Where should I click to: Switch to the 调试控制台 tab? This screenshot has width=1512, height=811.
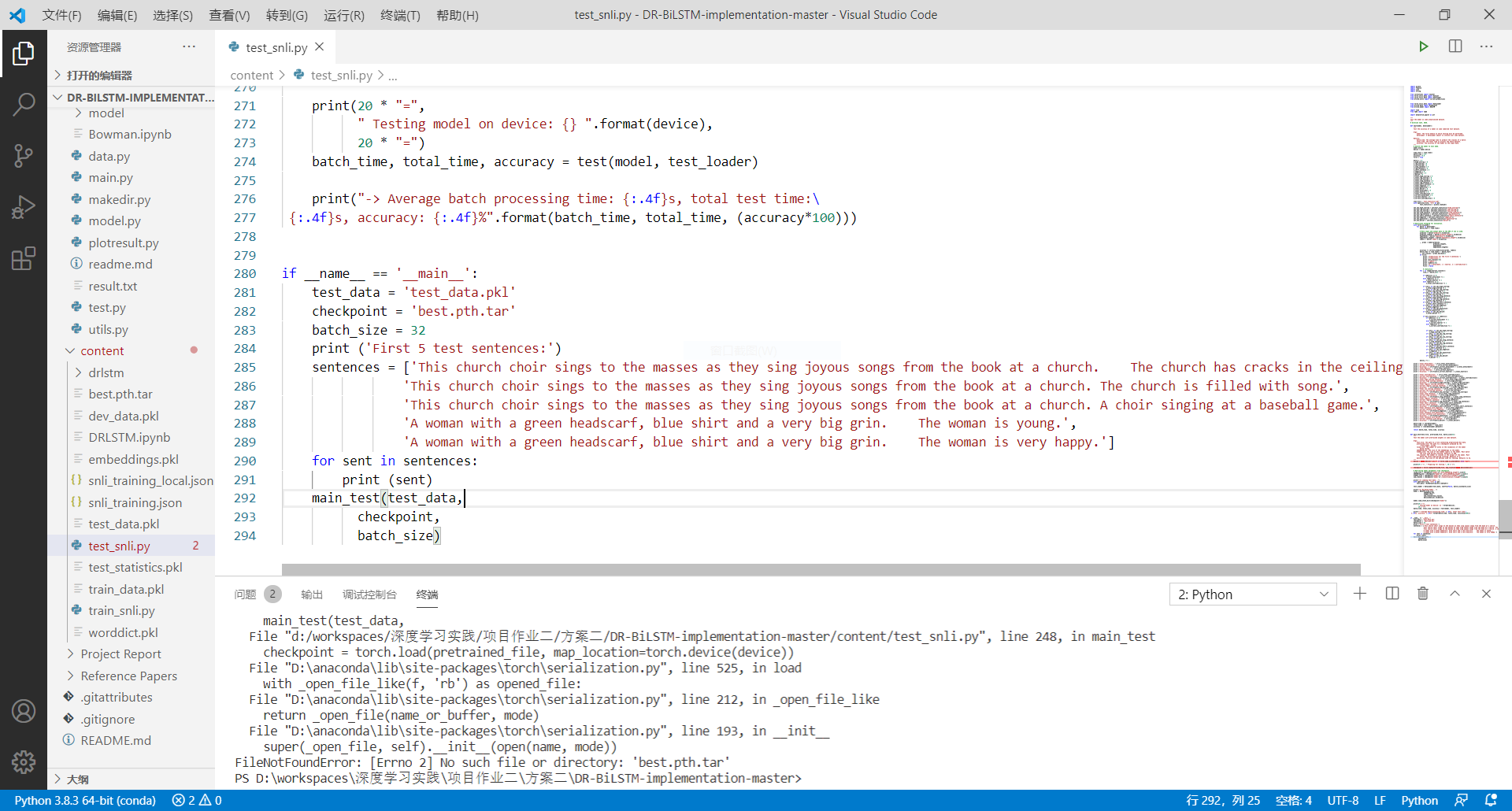pyautogui.click(x=369, y=594)
